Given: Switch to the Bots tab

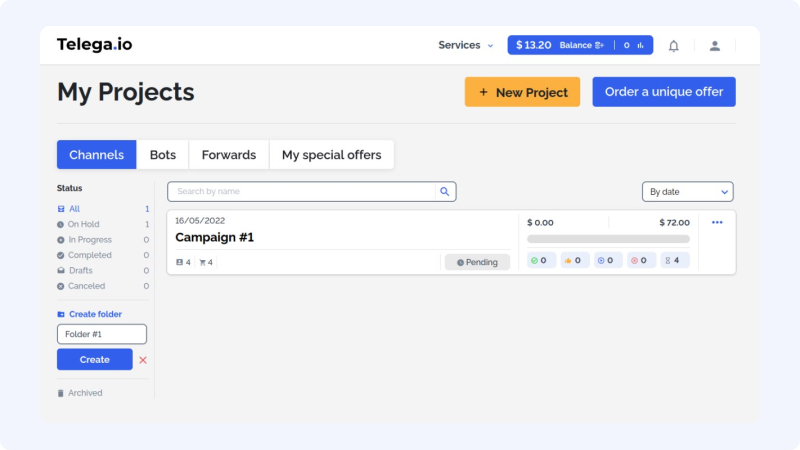Looking at the screenshot, I should pyautogui.click(x=163, y=155).
